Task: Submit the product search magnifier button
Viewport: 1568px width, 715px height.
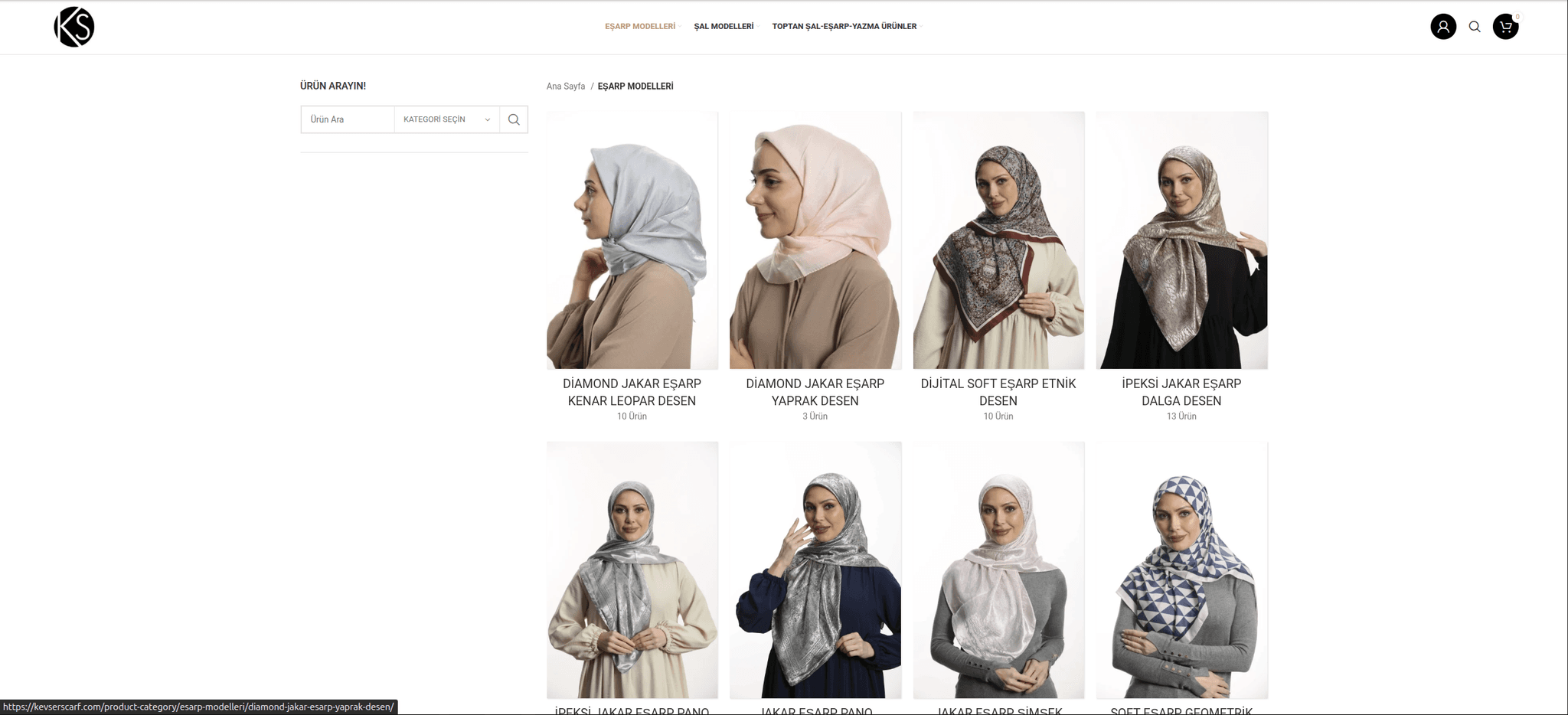Action: (514, 119)
